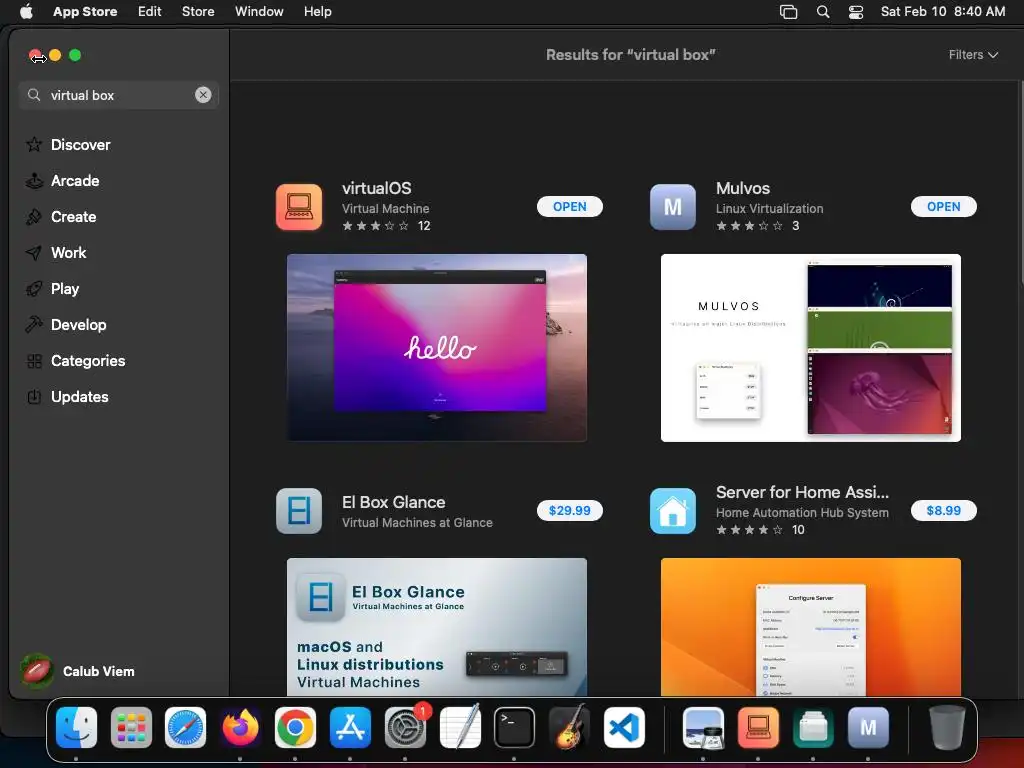View the Configure Server preview image
This screenshot has width=1024, height=768.
pos(810,627)
